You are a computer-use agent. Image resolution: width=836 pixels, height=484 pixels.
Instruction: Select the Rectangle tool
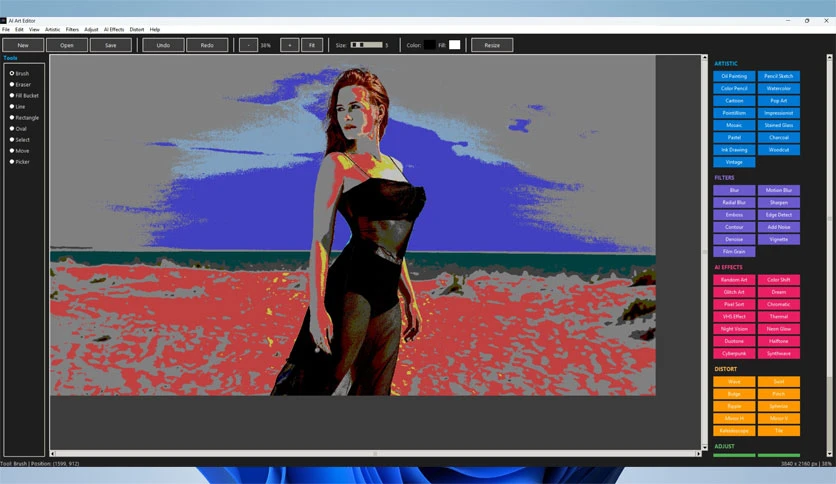[x=12, y=117]
